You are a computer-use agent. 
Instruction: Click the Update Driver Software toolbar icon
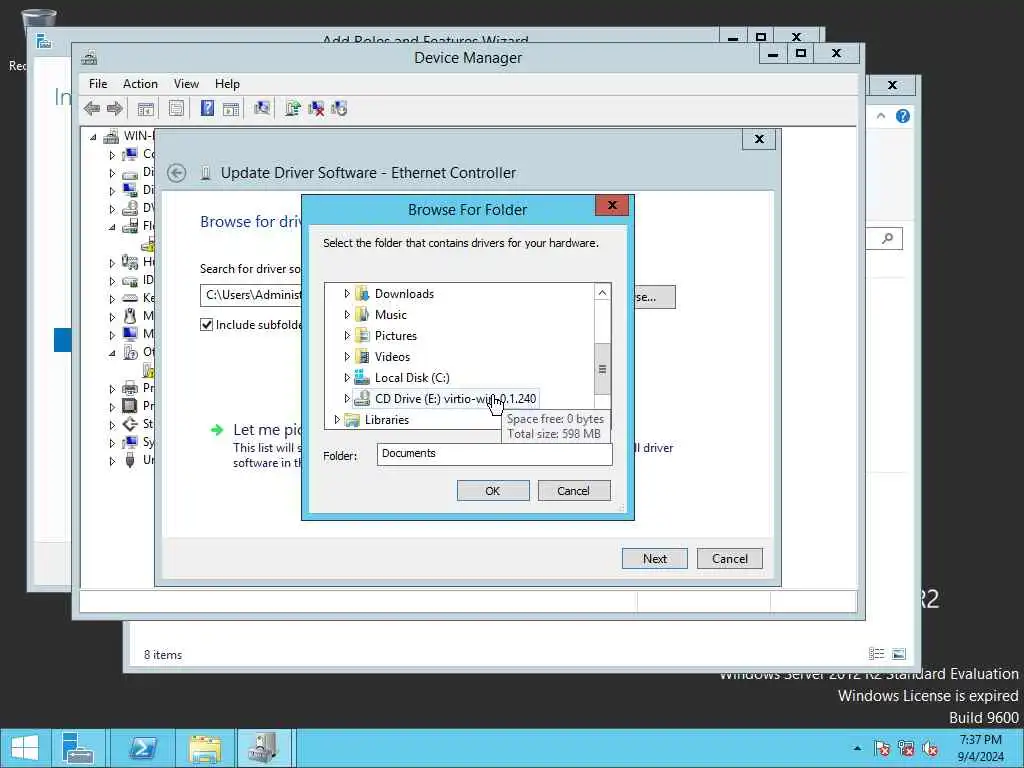pyautogui.click(x=293, y=108)
